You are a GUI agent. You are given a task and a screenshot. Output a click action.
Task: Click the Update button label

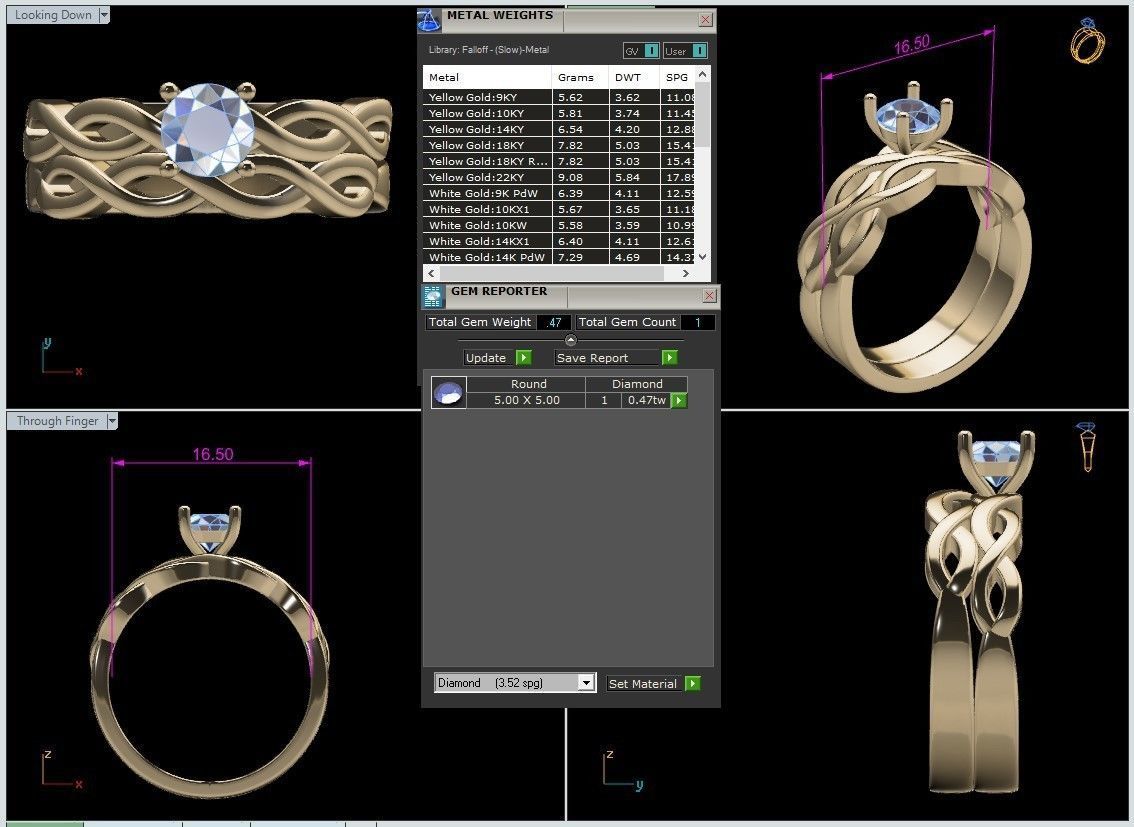pyautogui.click(x=486, y=358)
